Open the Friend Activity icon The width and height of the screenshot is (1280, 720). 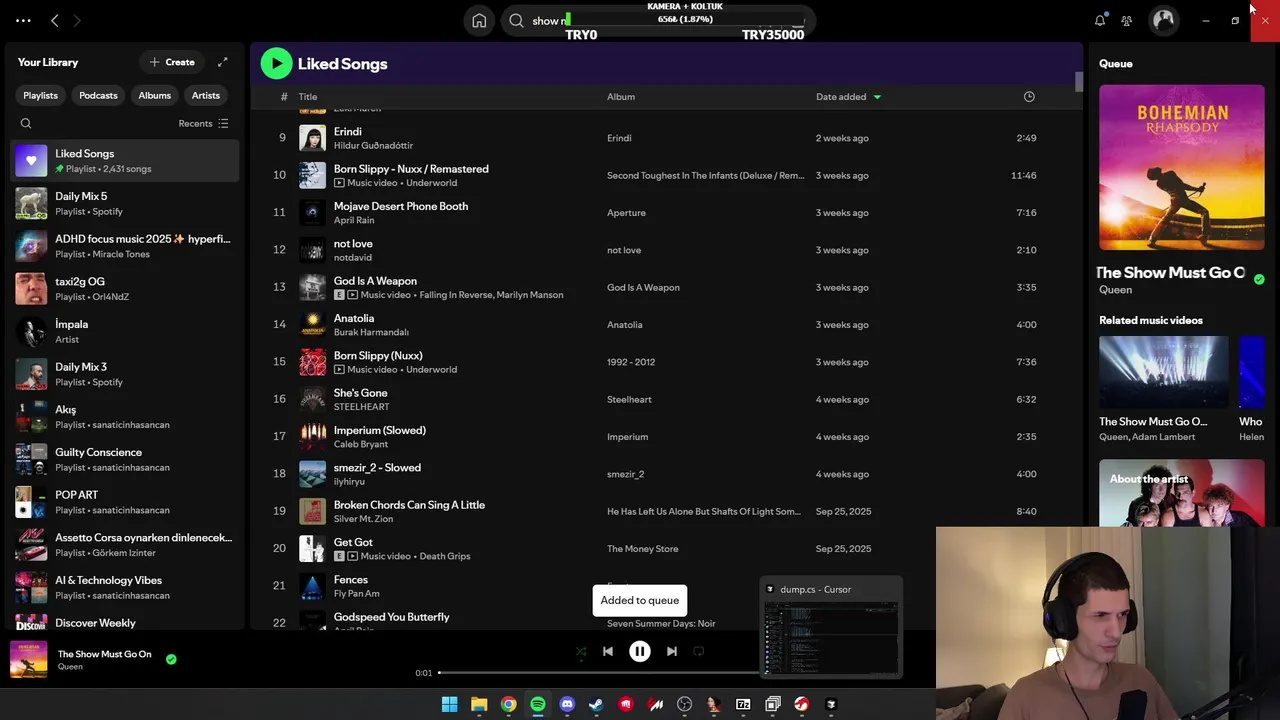point(1127,20)
